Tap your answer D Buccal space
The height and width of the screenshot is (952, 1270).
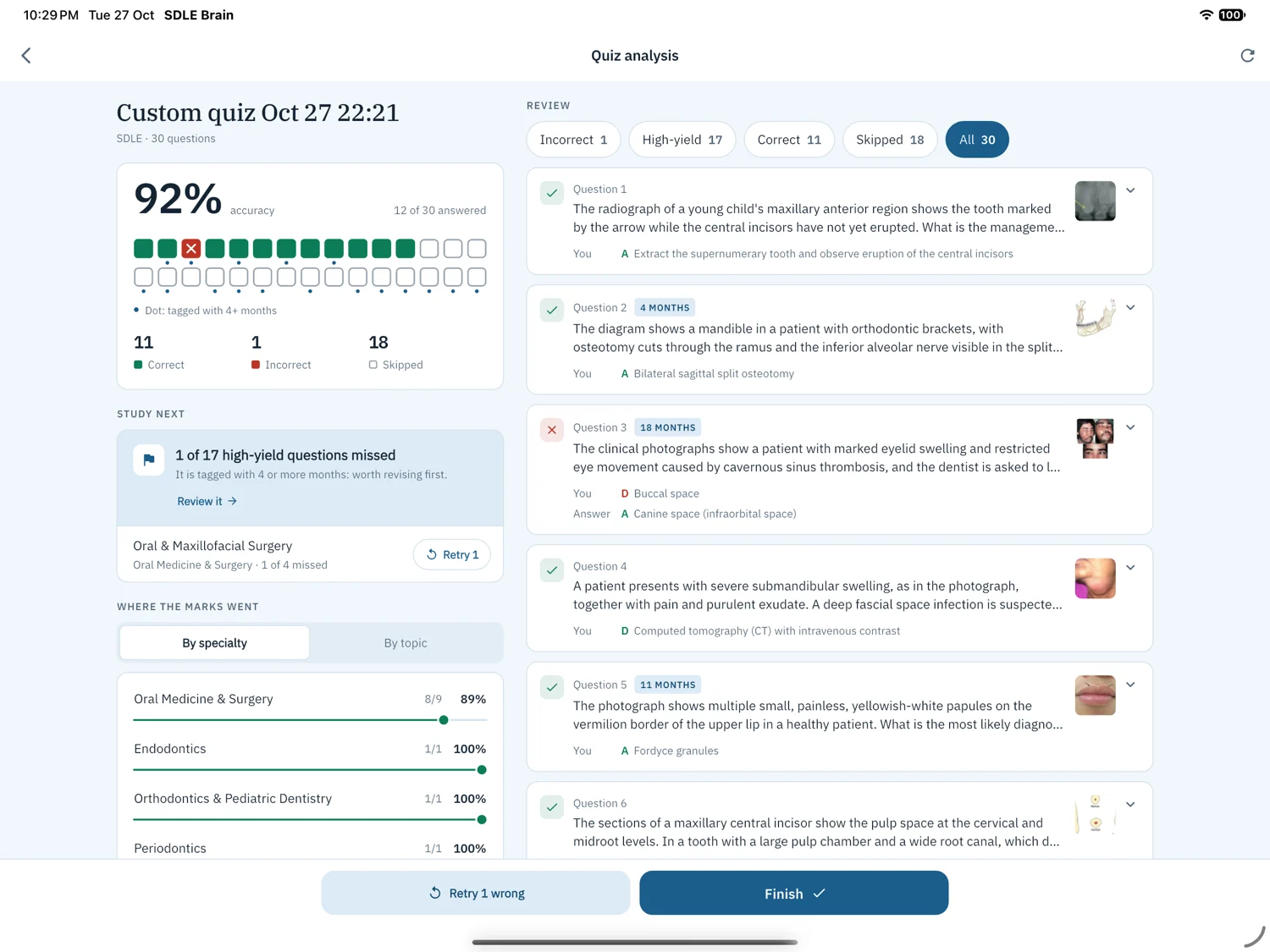click(660, 493)
